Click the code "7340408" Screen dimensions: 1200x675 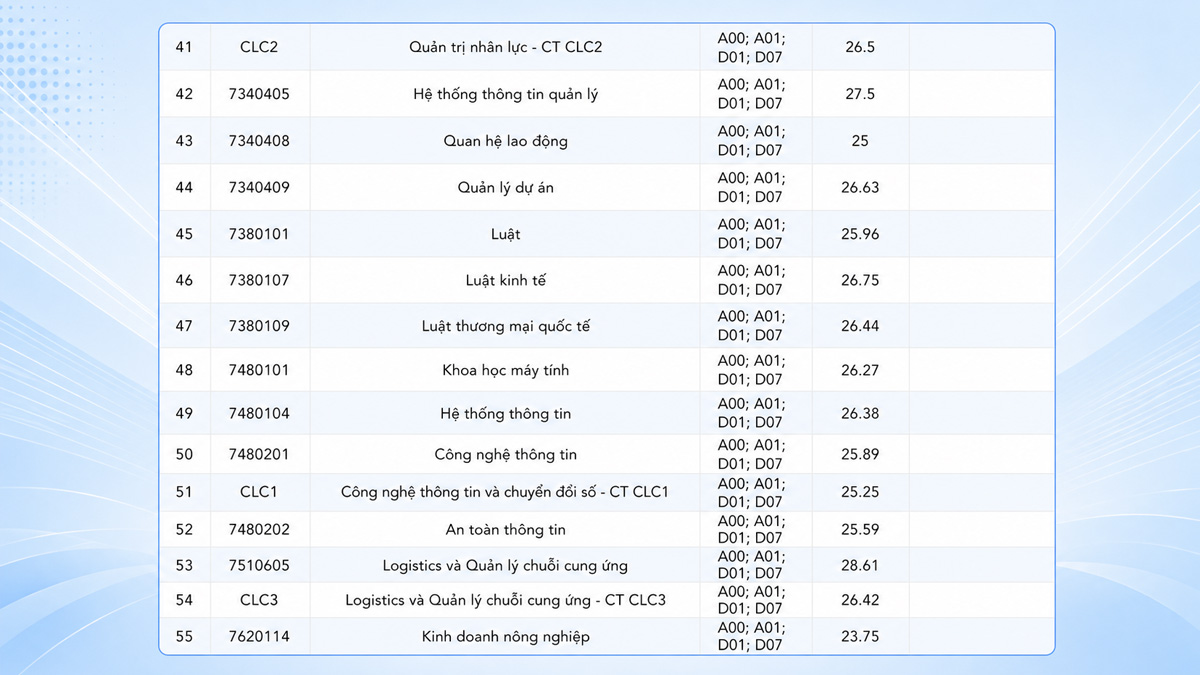coord(259,141)
